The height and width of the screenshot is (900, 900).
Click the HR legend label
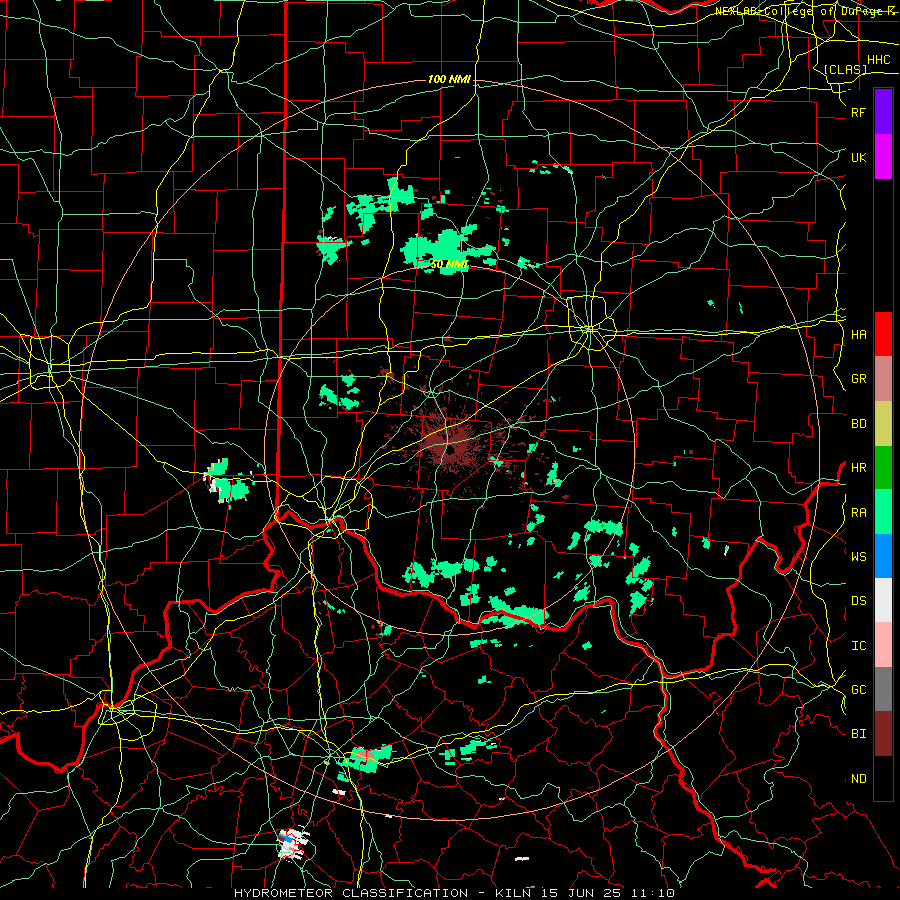coord(858,468)
